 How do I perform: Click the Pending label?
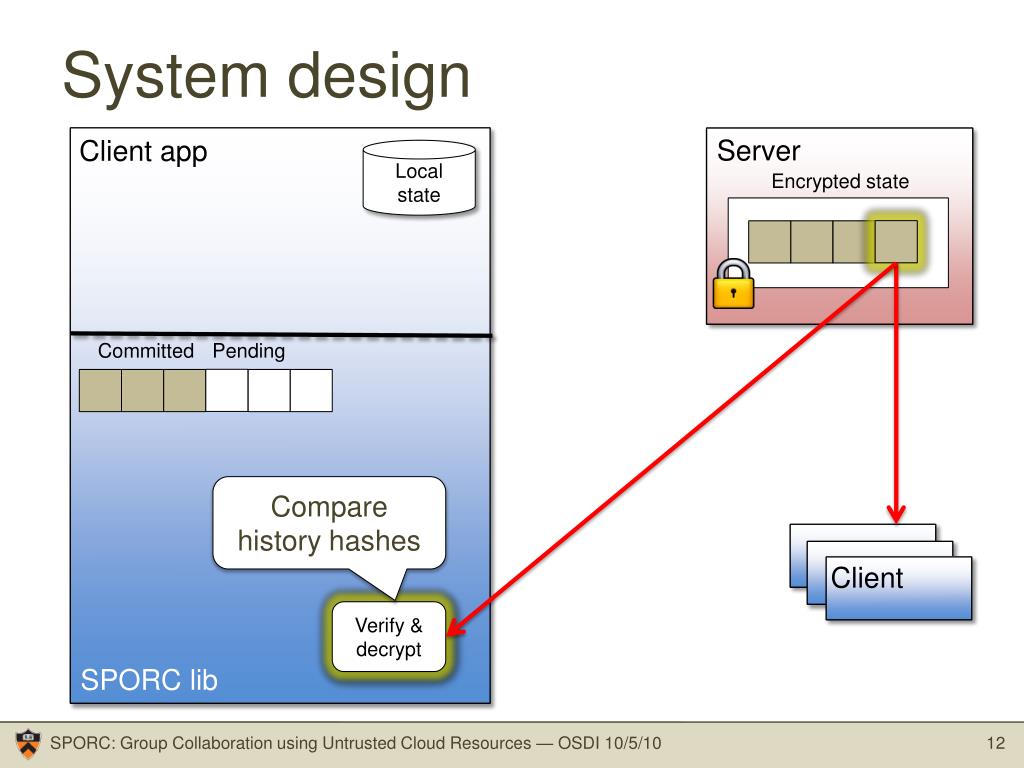[x=249, y=351]
